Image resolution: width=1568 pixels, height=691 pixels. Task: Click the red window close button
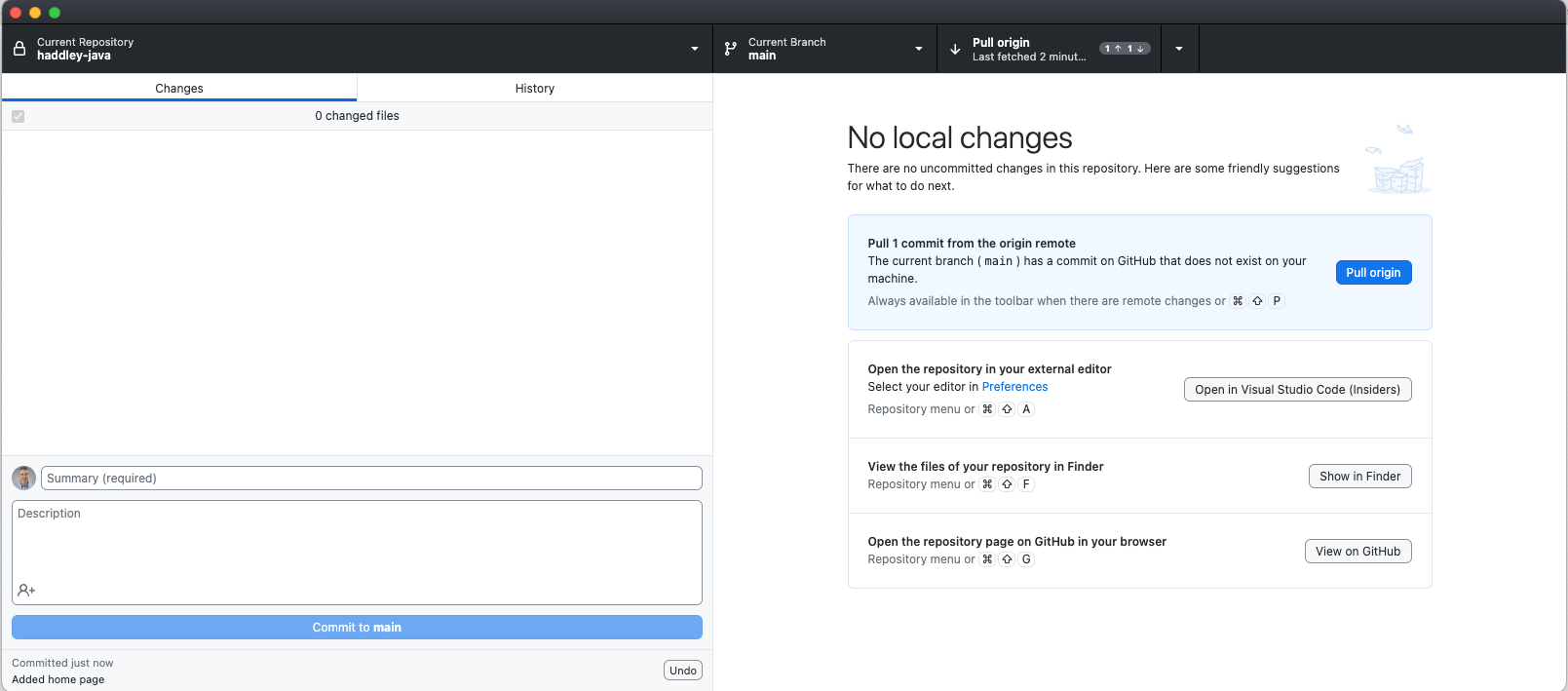(16, 13)
